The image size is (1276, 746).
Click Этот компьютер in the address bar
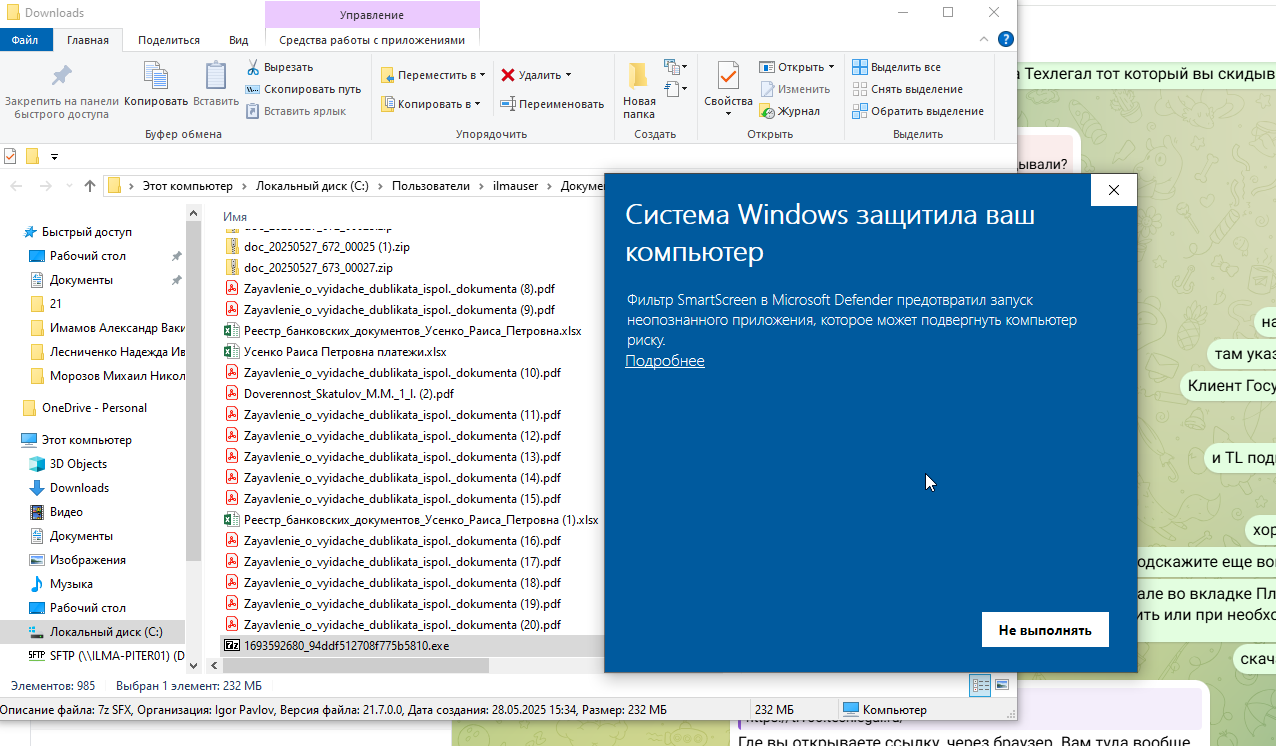187,186
